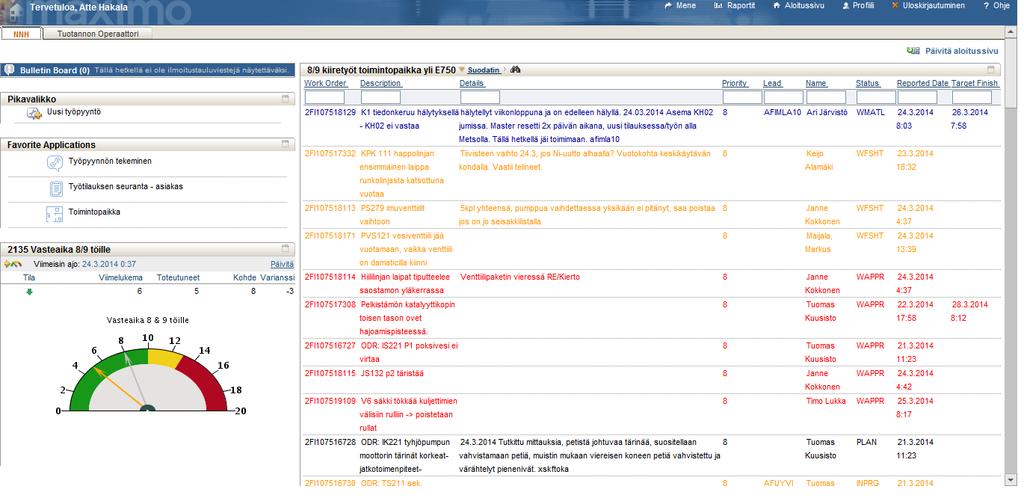The width and height of the screenshot is (1024, 501).
Task: Click the page vertical scrollbar down arrow
Action: coord(1012,479)
